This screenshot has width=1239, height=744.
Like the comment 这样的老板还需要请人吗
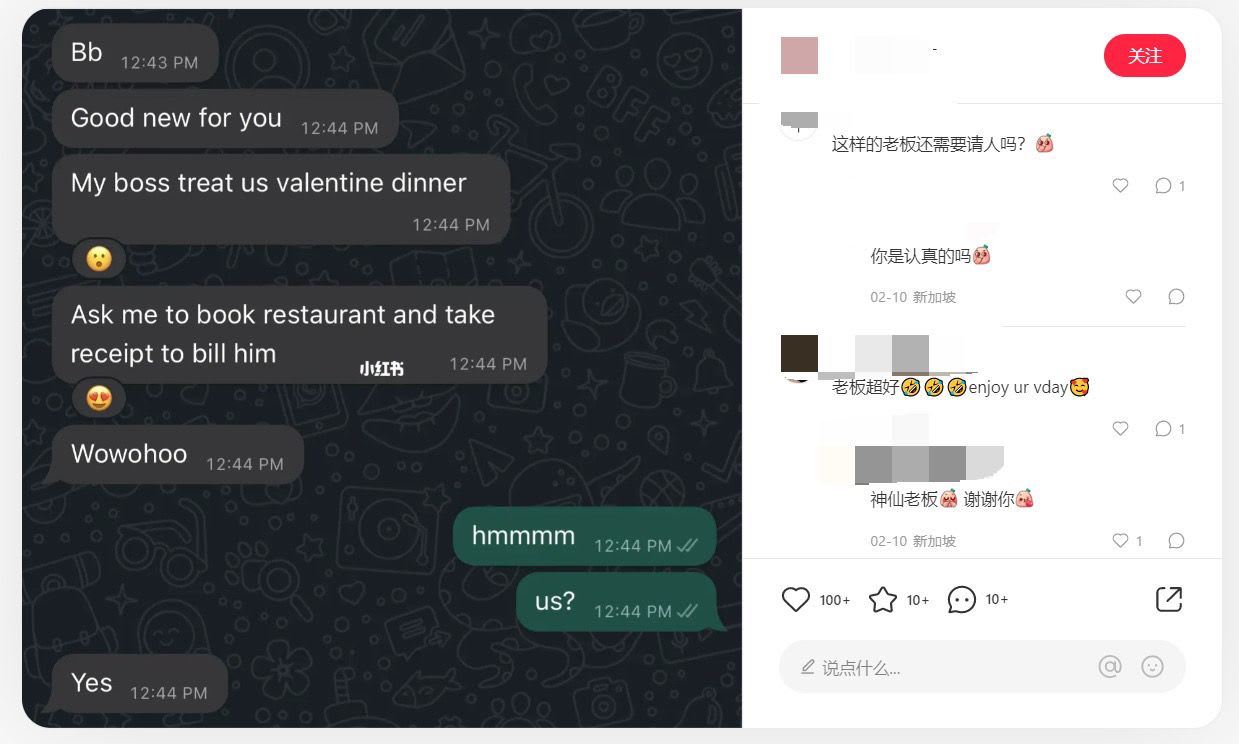(x=1120, y=185)
